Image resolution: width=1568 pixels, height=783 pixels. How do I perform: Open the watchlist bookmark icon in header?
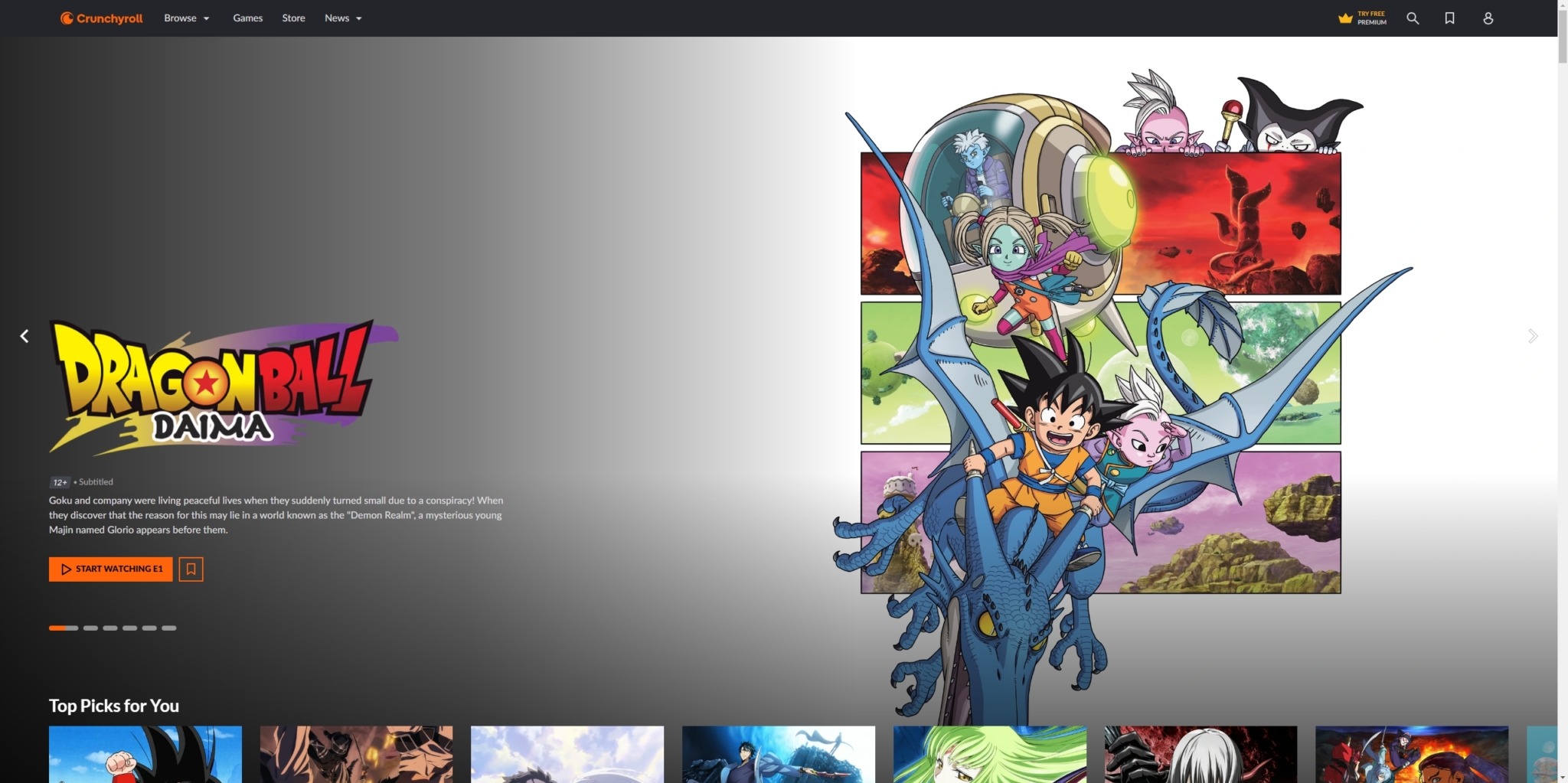1449,18
